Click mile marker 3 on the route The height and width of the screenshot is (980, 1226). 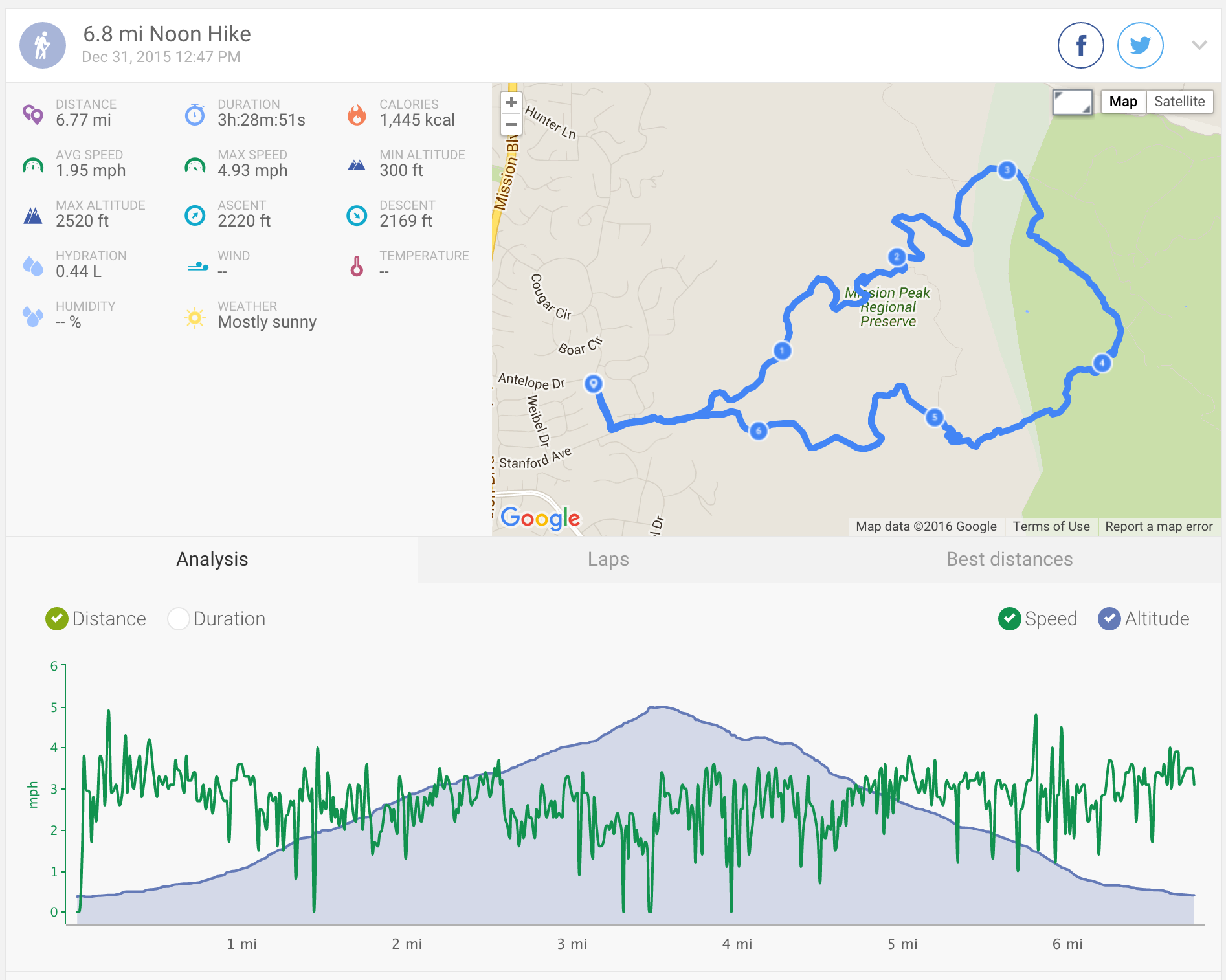[1007, 170]
